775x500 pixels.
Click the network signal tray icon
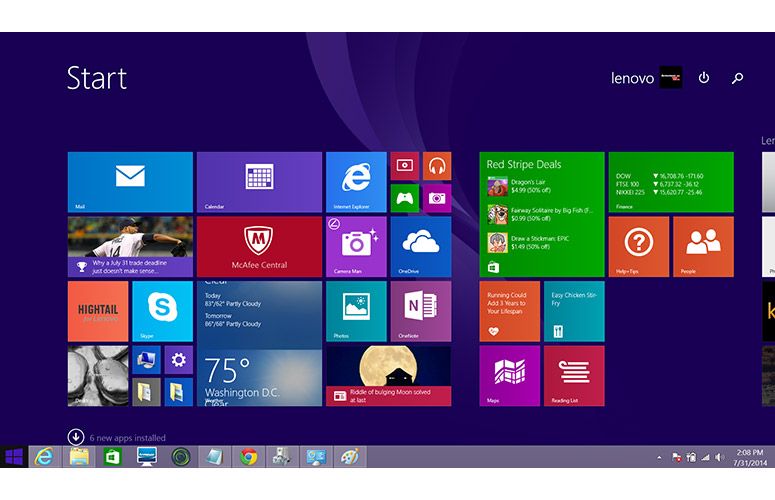point(706,458)
